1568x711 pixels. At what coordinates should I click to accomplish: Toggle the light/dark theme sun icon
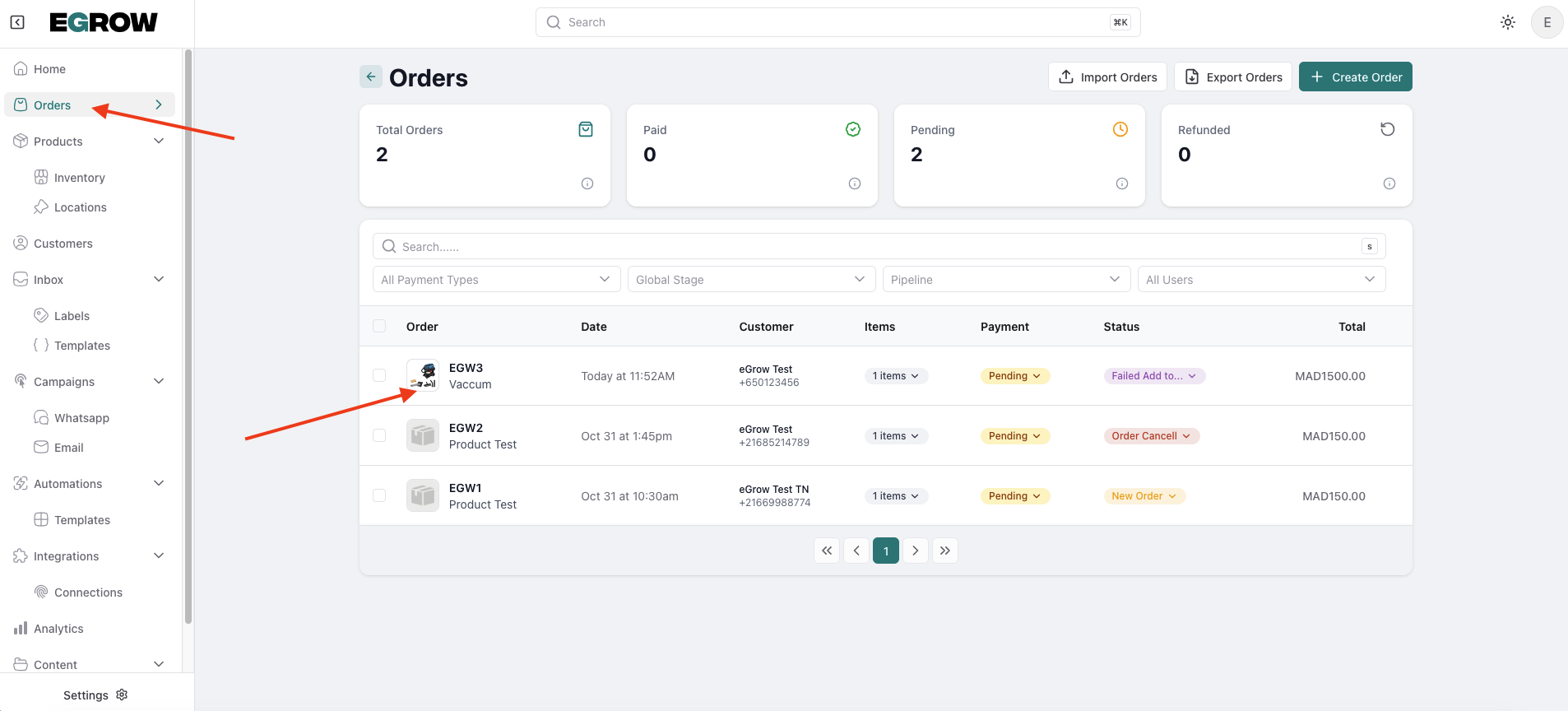click(x=1507, y=22)
